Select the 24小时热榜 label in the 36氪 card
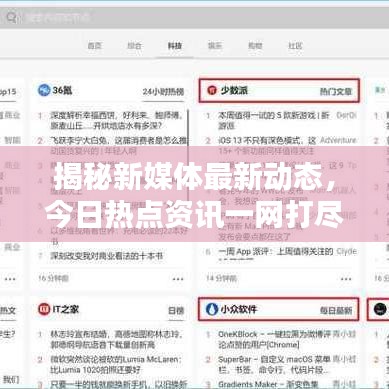The height and width of the screenshot is (389, 389). click(163, 91)
